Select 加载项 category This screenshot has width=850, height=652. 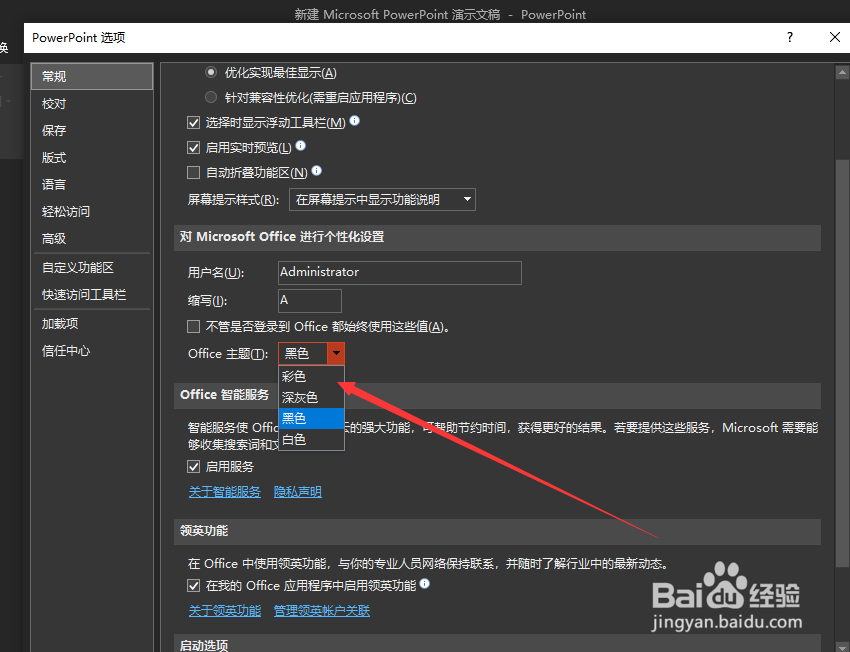pos(92,324)
